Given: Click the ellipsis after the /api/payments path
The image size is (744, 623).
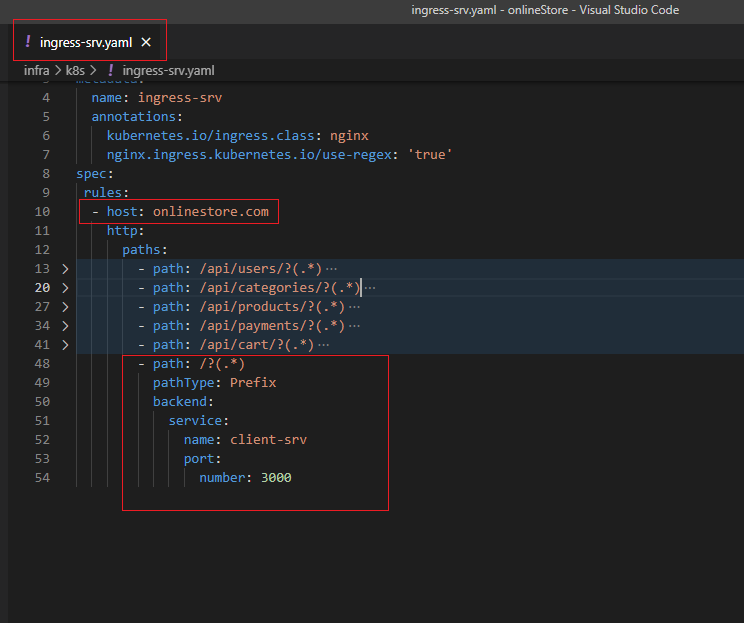Looking at the screenshot, I should point(354,326).
